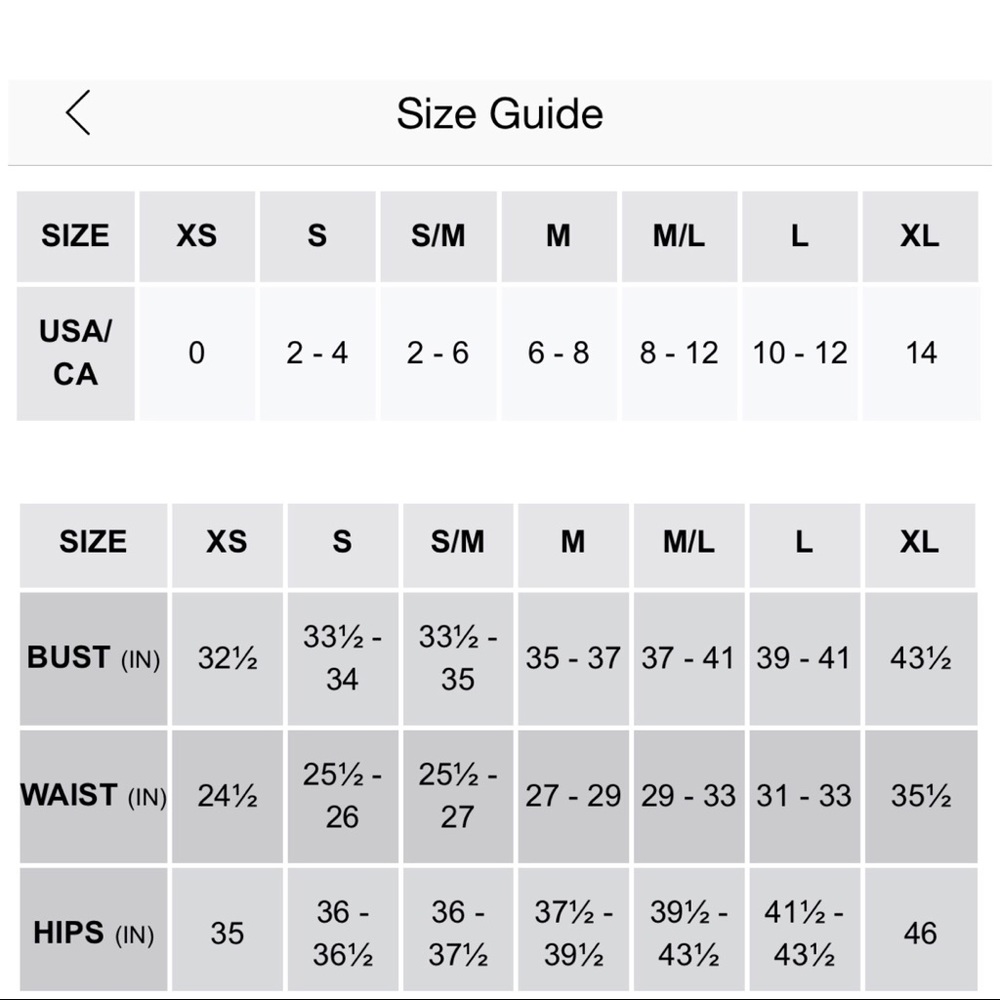Tap the 37½ - 39½ hips cell
The width and height of the screenshot is (1000, 1000).
click(x=573, y=933)
